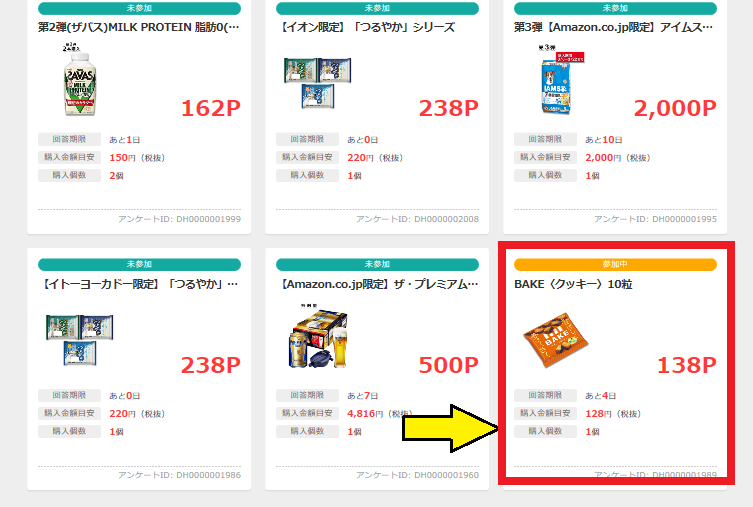Viewport: 753px width, 507px height.
Task: Click the 138P points on BAKE card
Action: (x=687, y=365)
